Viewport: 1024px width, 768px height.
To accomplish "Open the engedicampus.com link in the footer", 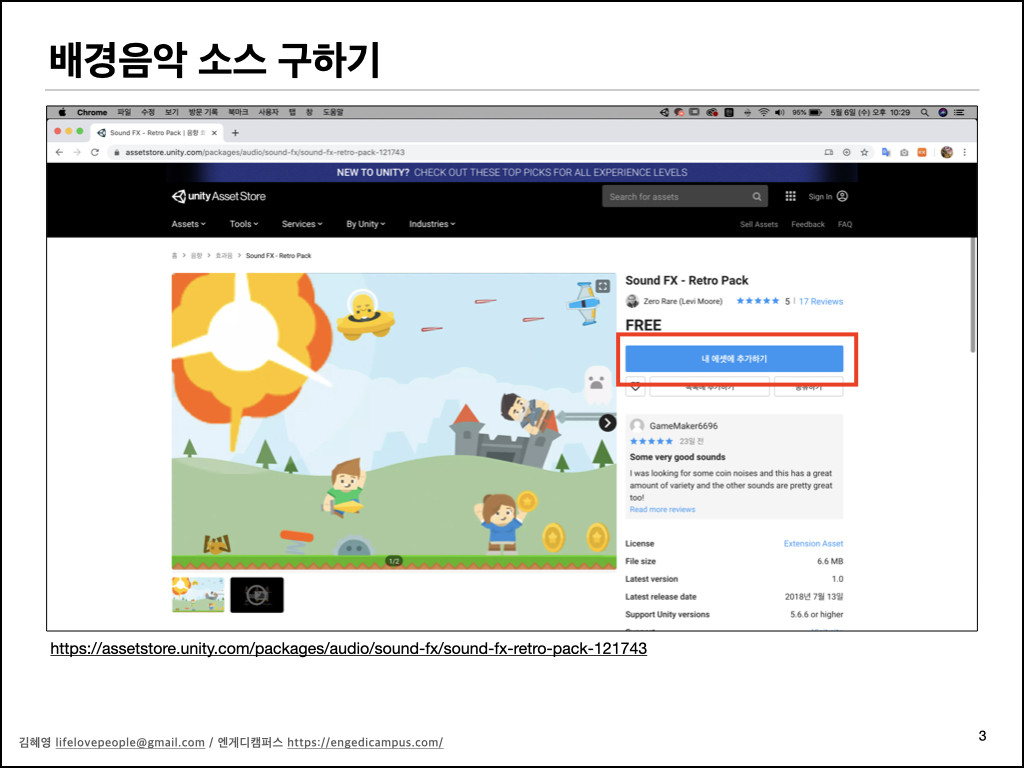I will pos(365,743).
